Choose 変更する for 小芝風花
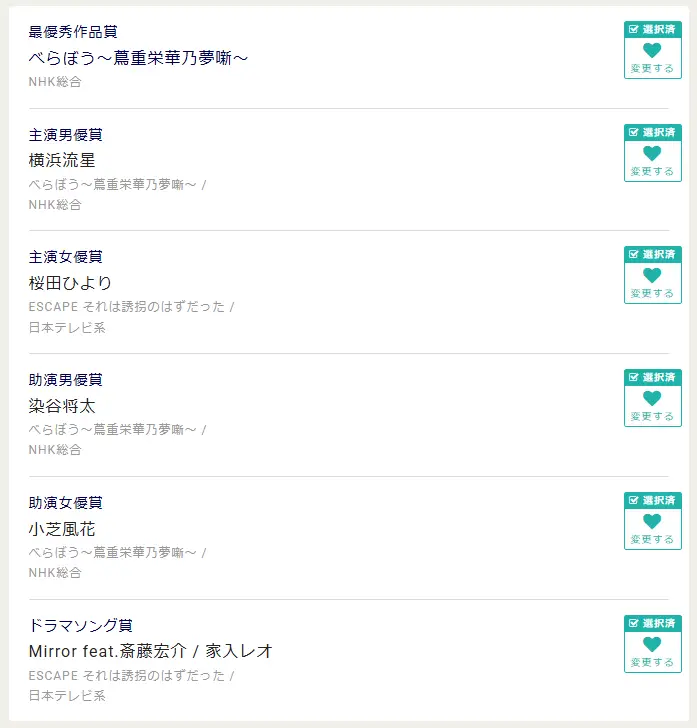The image size is (697, 728). coord(652,540)
